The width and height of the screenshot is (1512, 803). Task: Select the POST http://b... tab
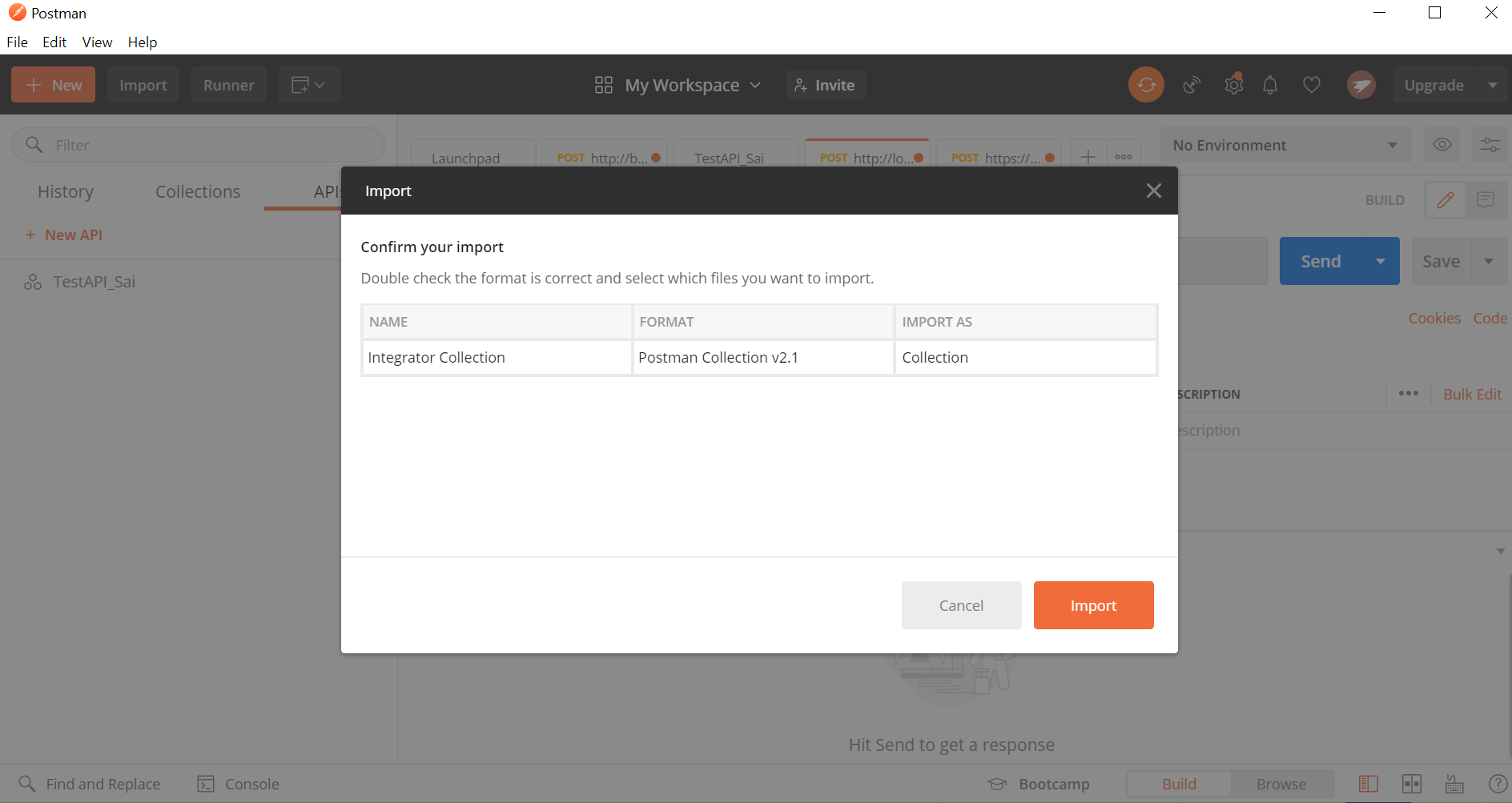click(605, 158)
